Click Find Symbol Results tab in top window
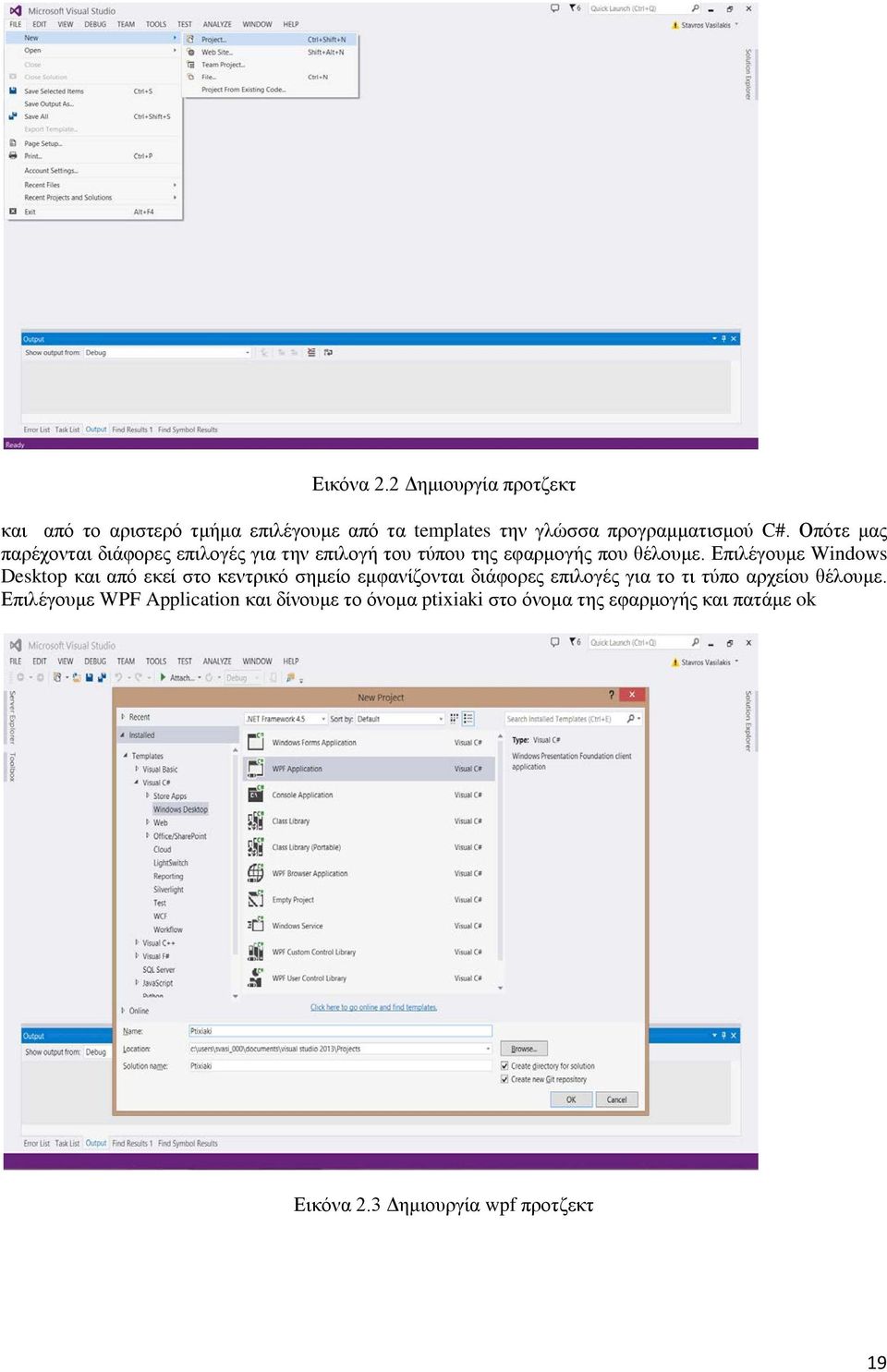Image resolution: width=887 pixels, height=1372 pixels. [188, 430]
